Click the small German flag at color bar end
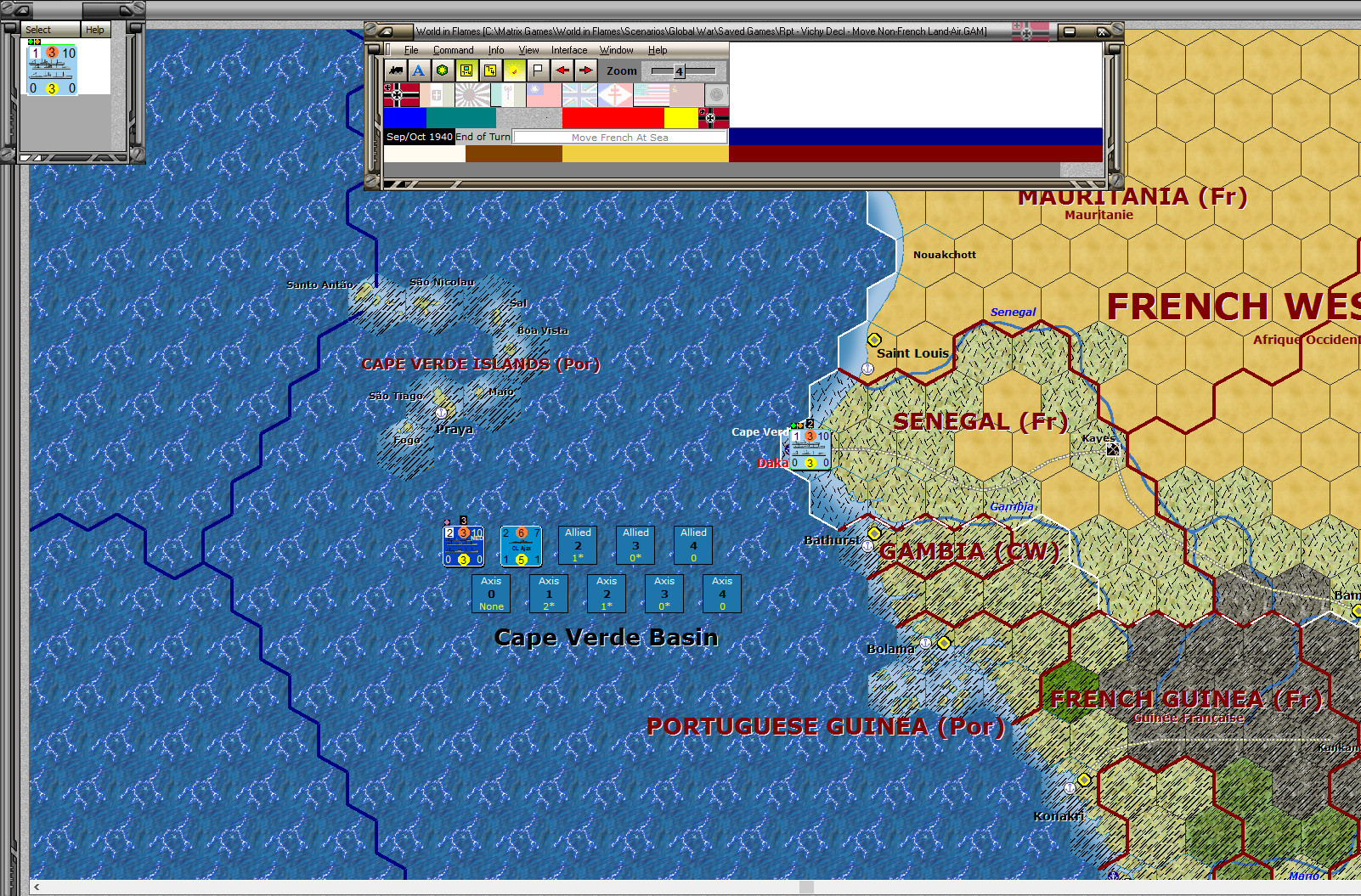Viewport: 1361px width, 896px height. [x=714, y=118]
